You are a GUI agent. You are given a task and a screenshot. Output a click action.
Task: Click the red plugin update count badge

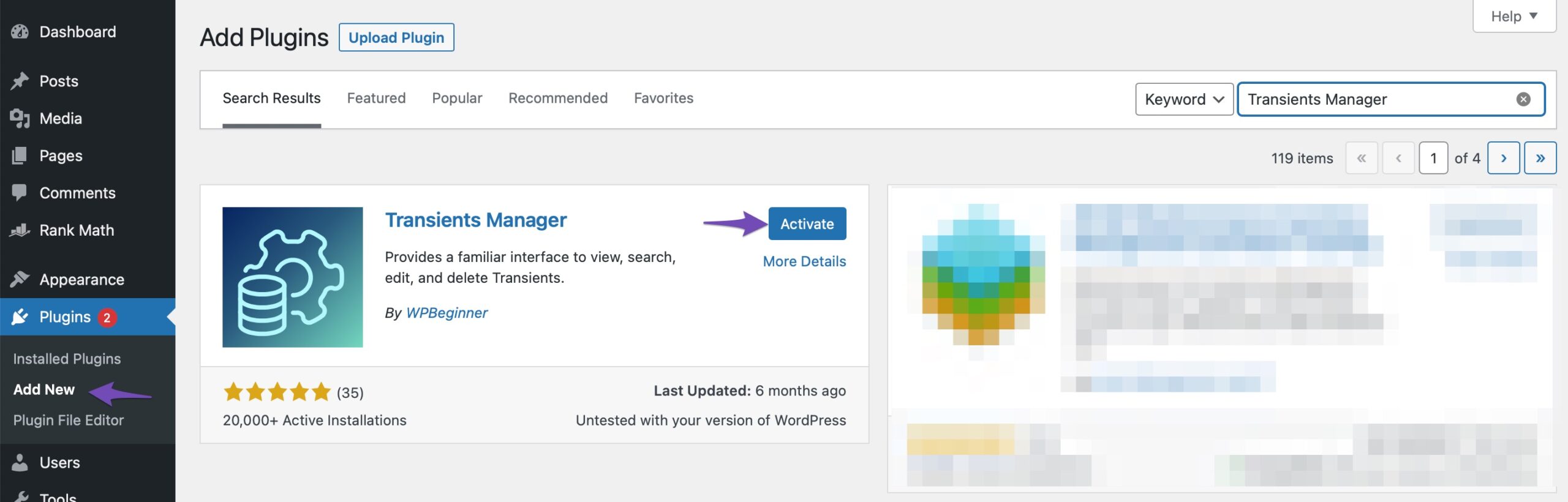click(x=107, y=317)
